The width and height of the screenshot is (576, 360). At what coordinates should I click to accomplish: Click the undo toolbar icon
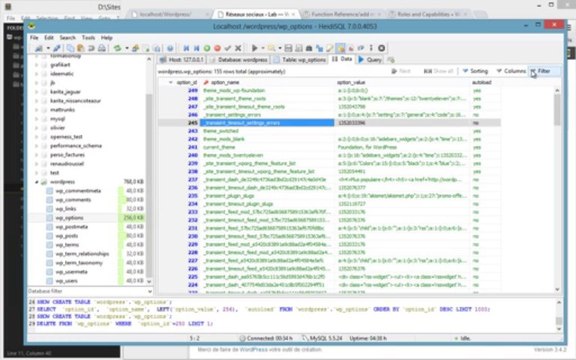pos(91,48)
